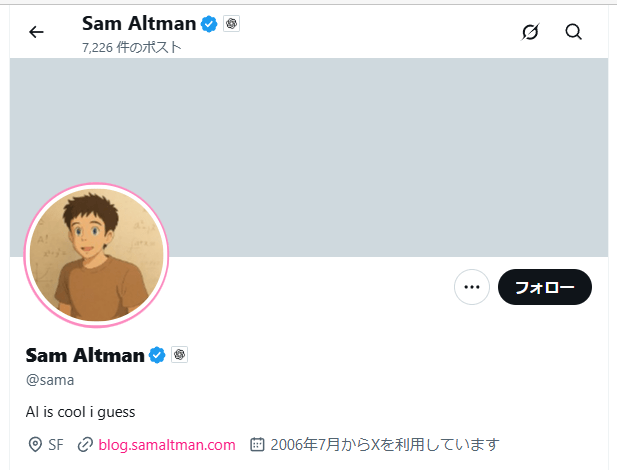Click the calendar icon beside the join date

[257, 444]
